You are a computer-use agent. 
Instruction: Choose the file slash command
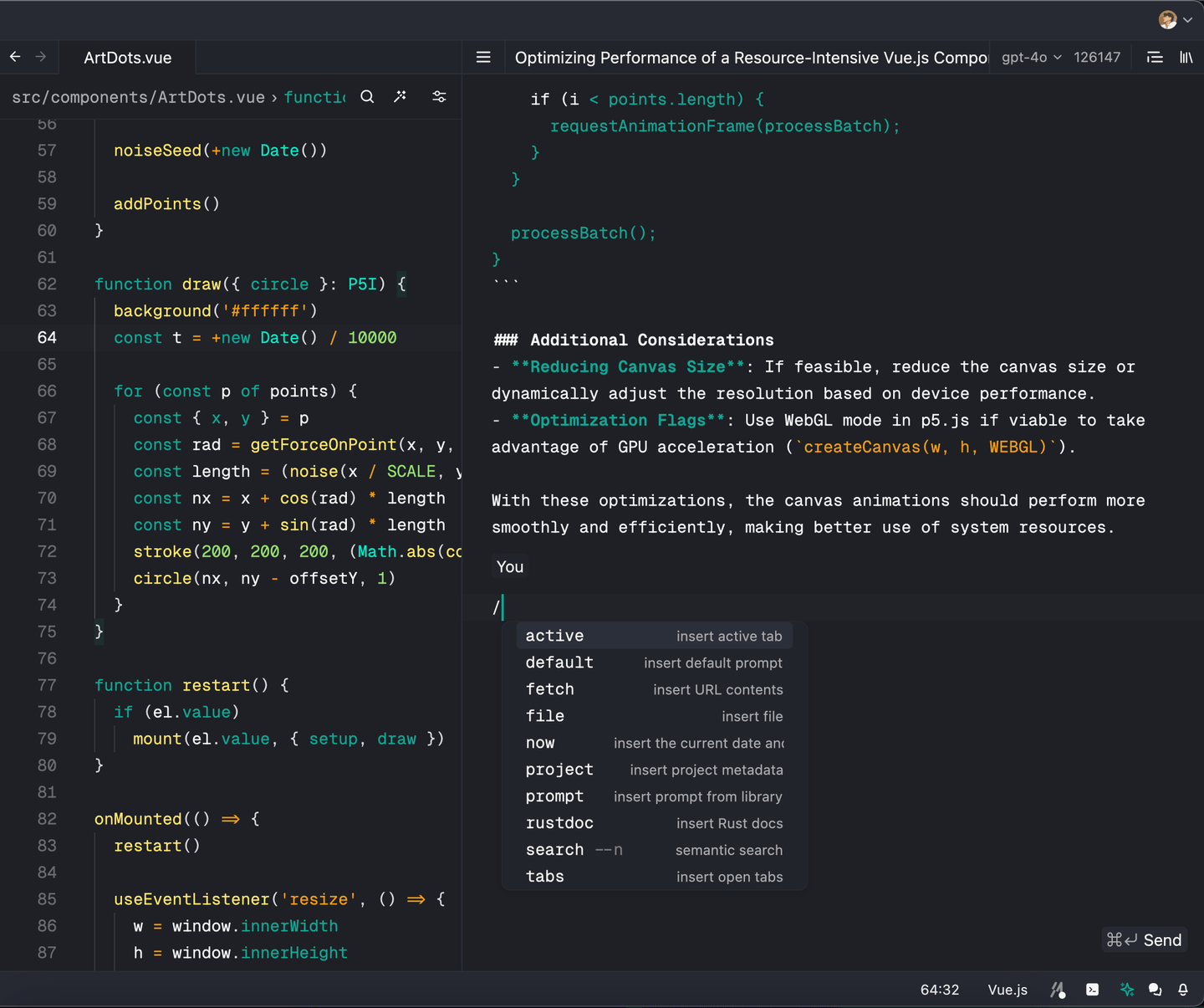coord(654,716)
